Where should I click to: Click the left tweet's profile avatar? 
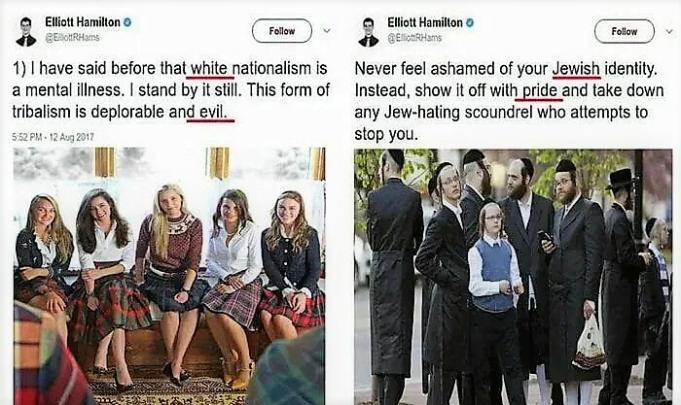tap(26, 32)
